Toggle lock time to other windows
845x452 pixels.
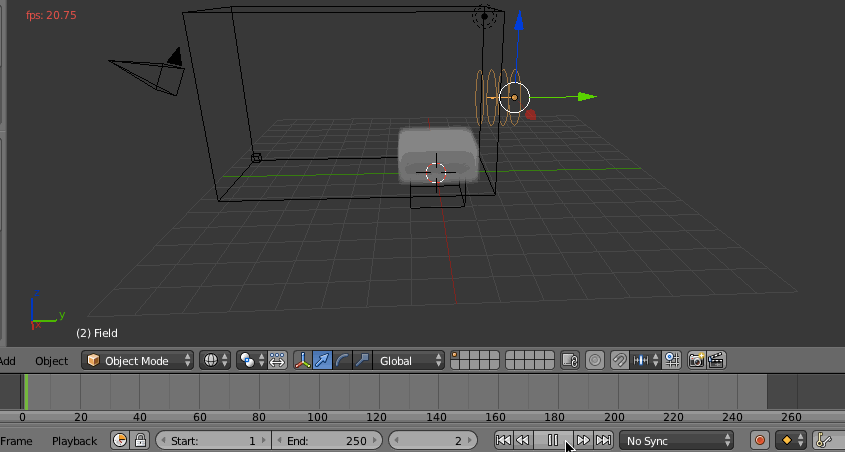tap(140, 440)
